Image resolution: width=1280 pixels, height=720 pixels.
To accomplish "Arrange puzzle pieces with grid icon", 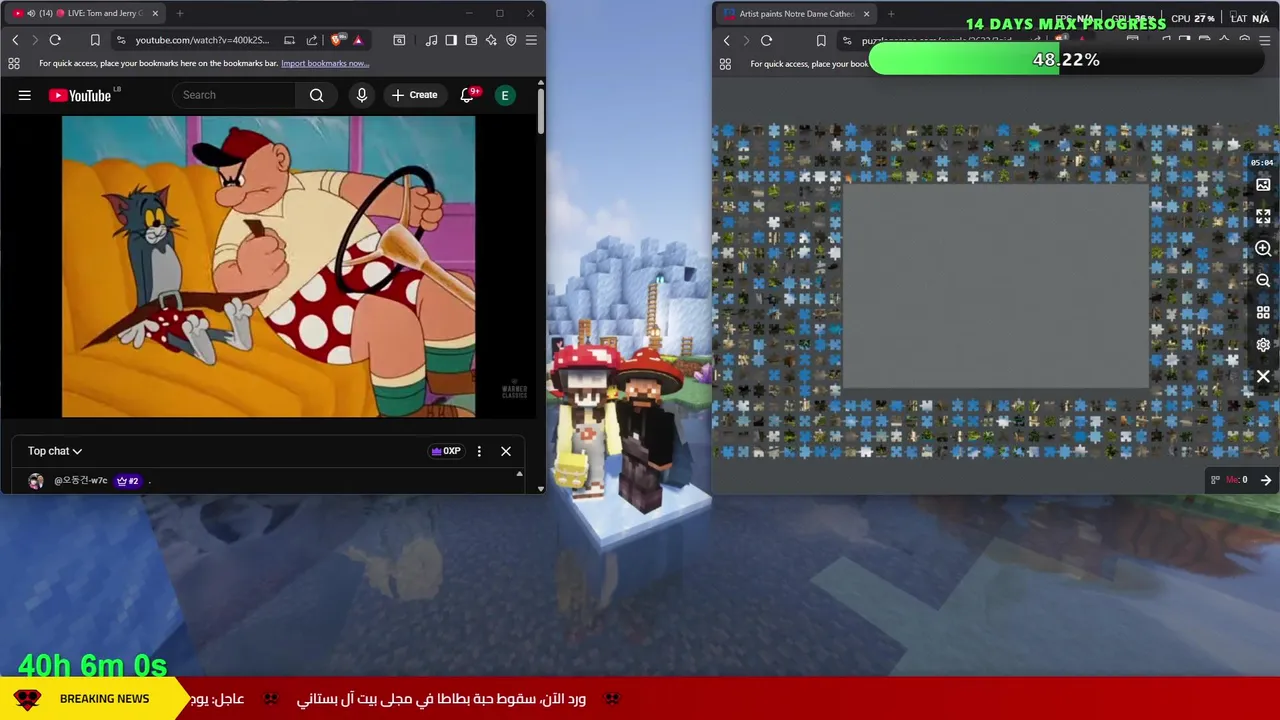I will (x=1263, y=313).
